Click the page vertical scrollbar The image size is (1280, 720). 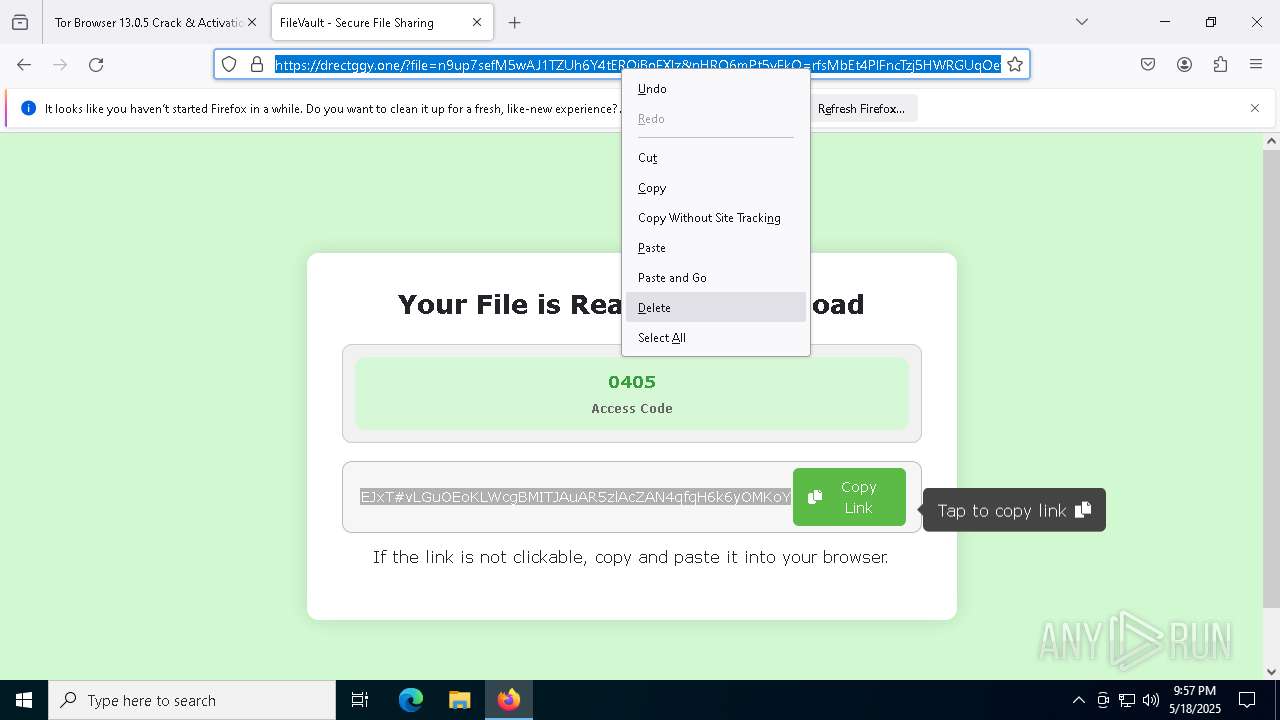(1271, 379)
